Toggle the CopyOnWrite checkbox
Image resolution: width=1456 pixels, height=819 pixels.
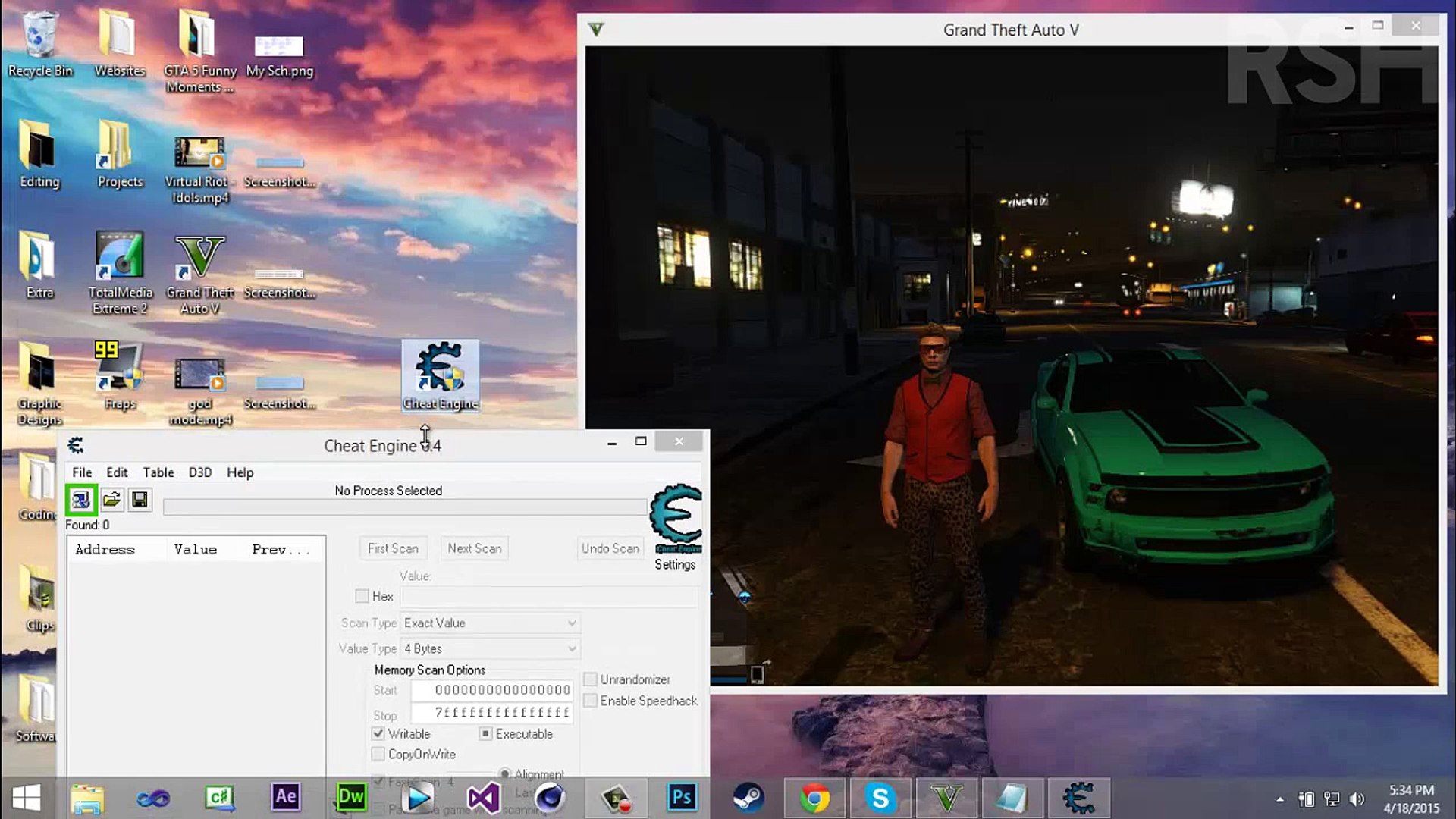tap(378, 754)
